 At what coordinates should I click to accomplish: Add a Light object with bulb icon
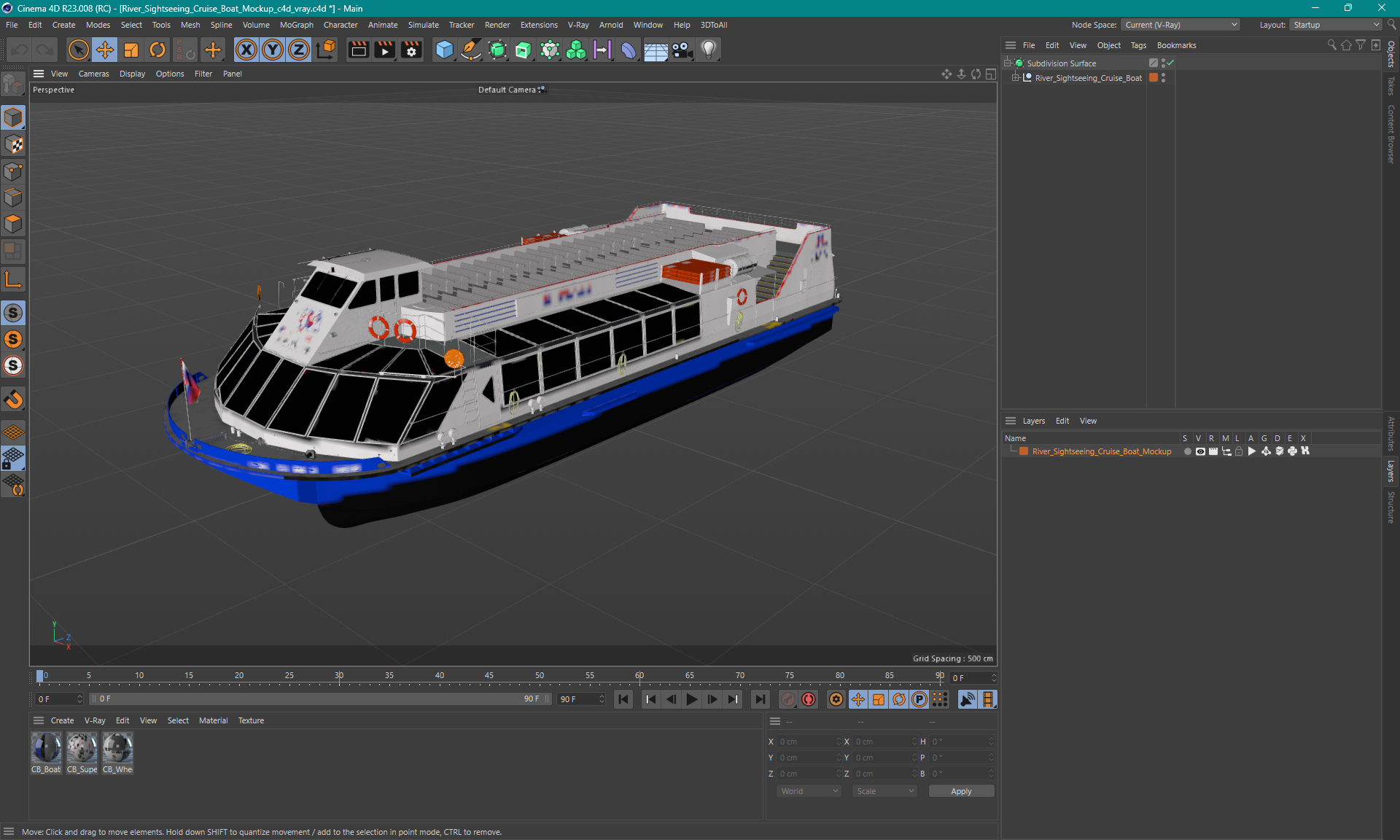click(x=709, y=50)
